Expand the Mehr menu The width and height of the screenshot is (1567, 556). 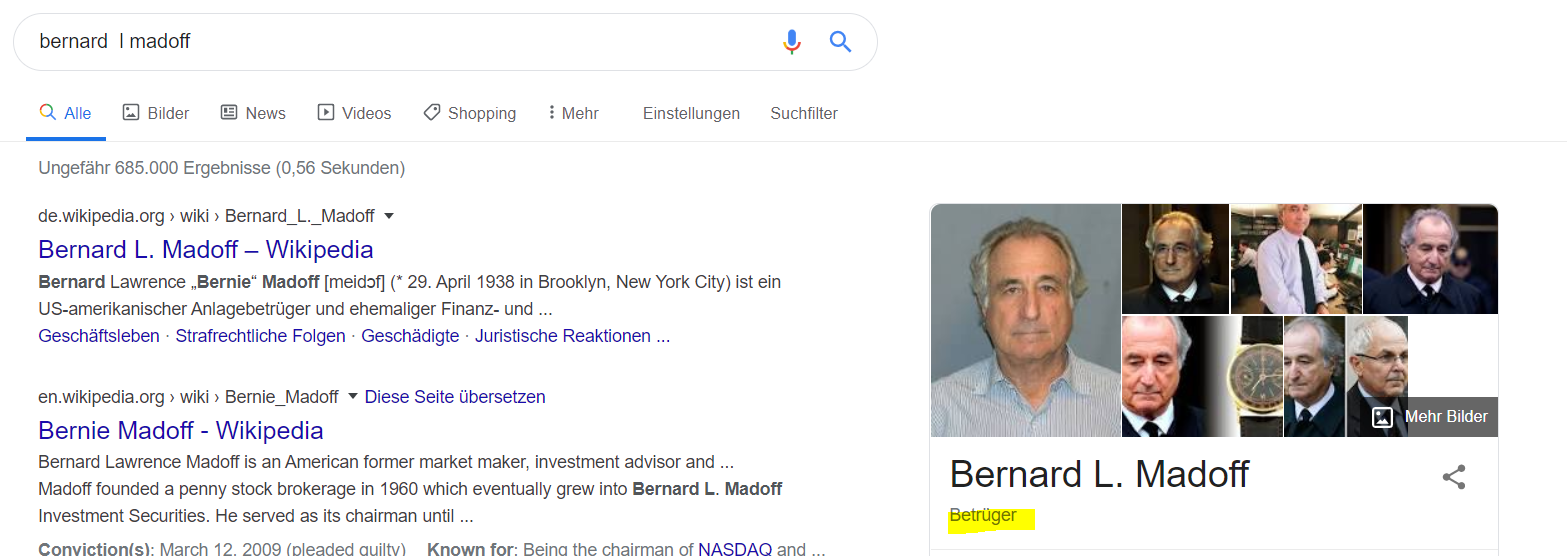[573, 113]
